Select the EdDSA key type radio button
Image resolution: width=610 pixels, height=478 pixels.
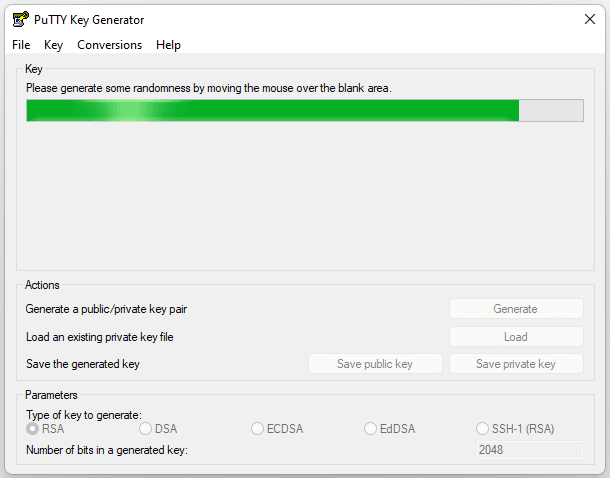pos(370,429)
